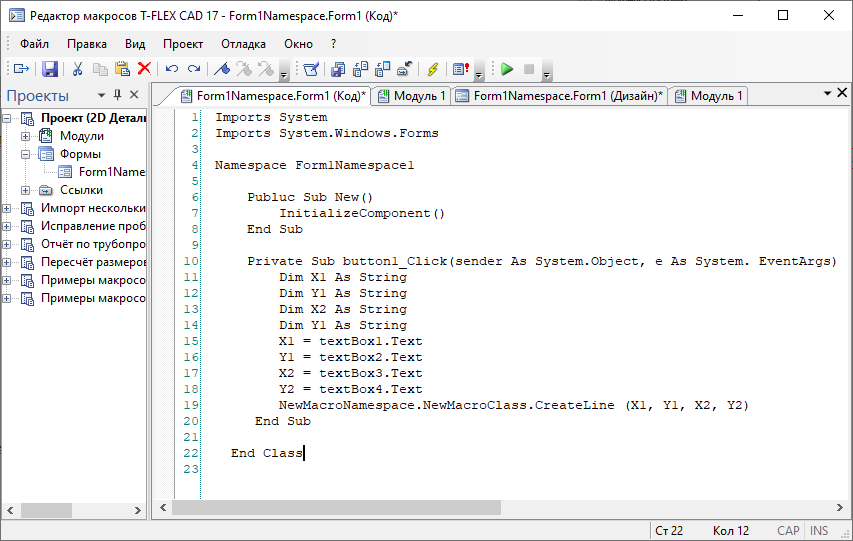
Task: Open the Отладка menu
Action: 243,44
